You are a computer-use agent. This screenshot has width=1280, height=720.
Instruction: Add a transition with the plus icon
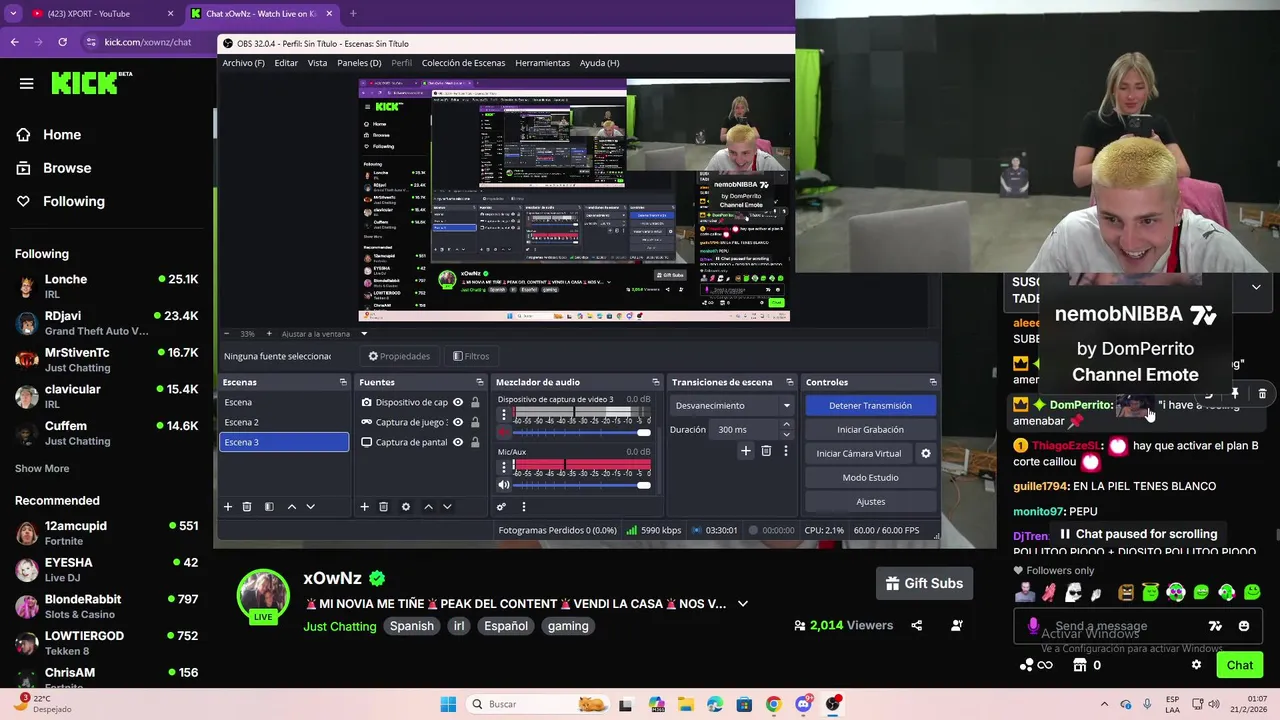[745, 451]
